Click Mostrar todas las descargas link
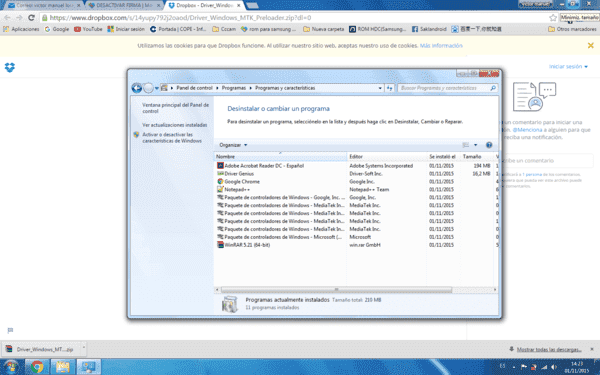Viewport: 600px width, 375px height. pos(549,349)
